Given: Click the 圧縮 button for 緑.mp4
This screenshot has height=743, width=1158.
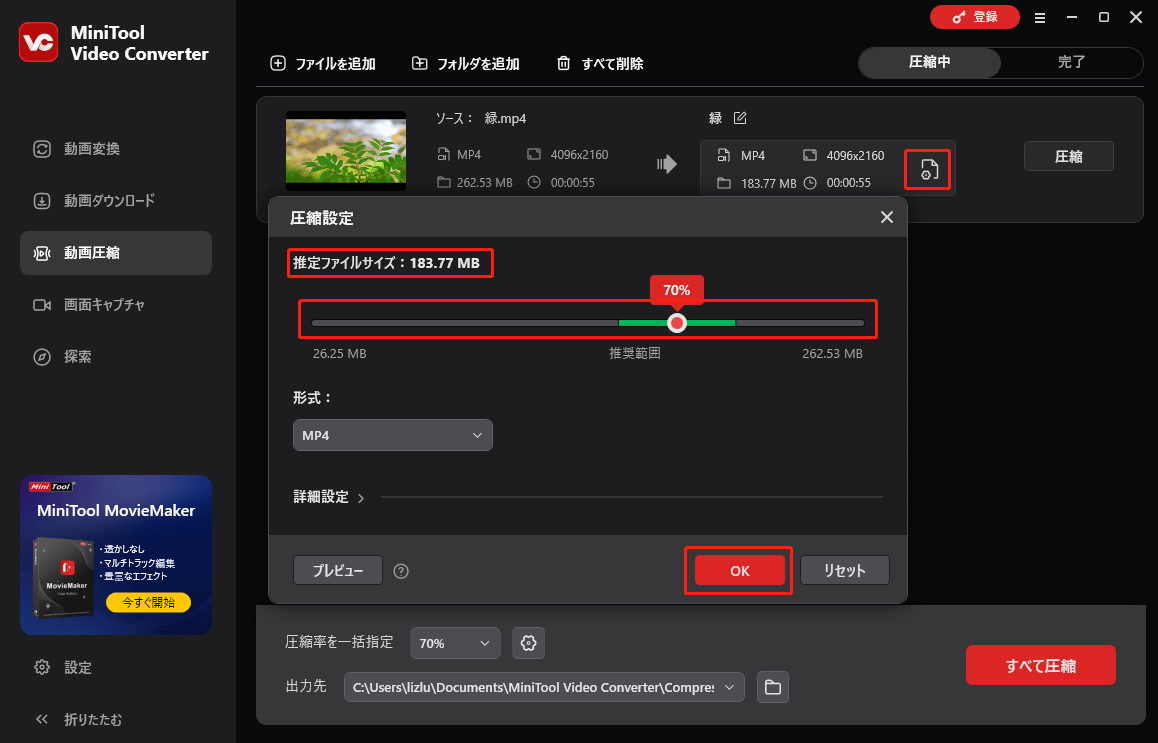Looking at the screenshot, I should [1069, 156].
